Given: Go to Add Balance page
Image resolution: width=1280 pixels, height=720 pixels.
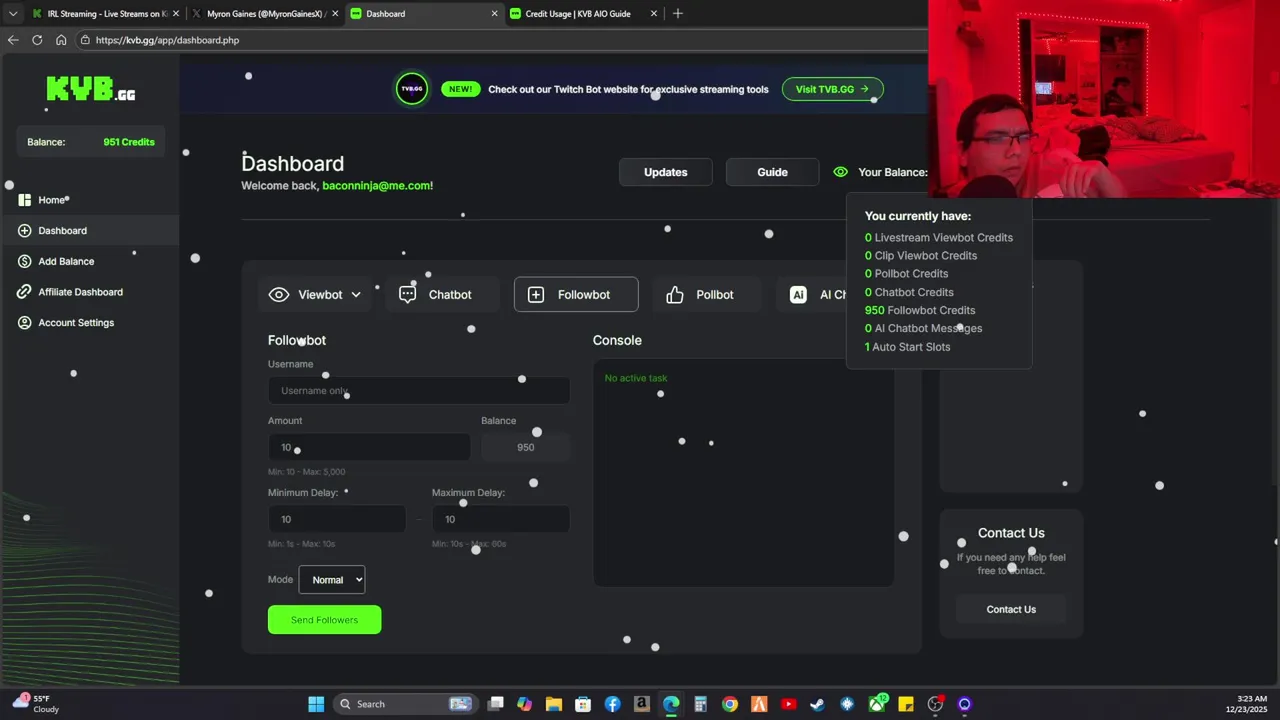Looking at the screenshot, I should coord(66,261).
